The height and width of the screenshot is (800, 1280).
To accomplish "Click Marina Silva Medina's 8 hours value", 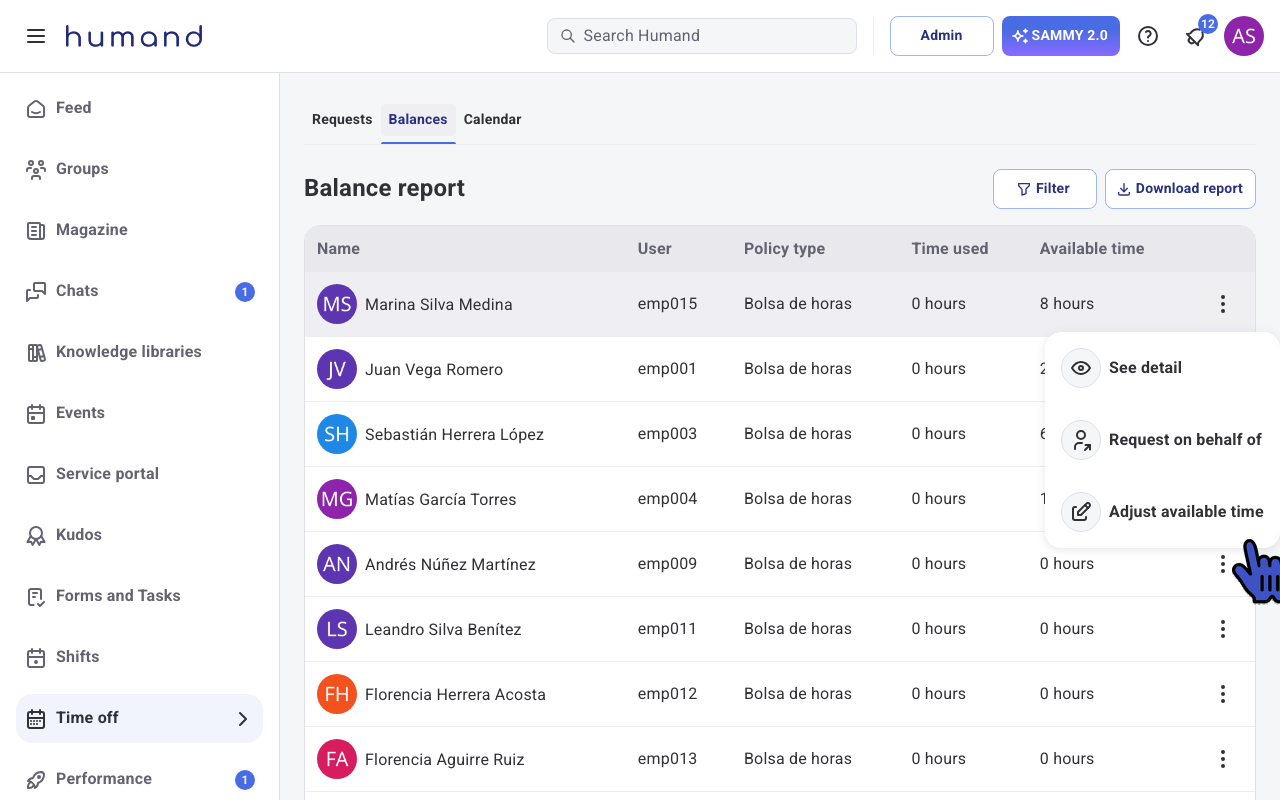I will coord(1067,304).
